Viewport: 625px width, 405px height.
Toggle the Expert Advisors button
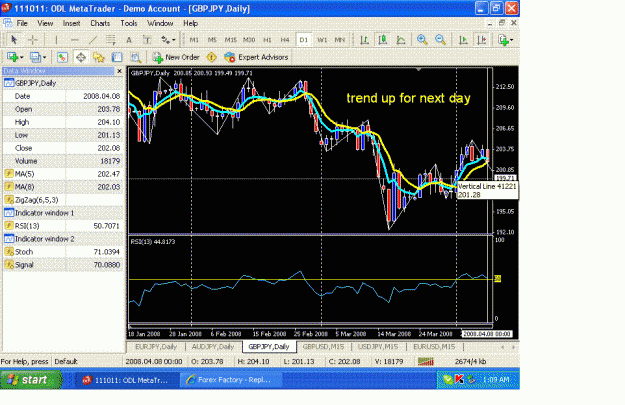pyautogui.click(x=256, y=57)
